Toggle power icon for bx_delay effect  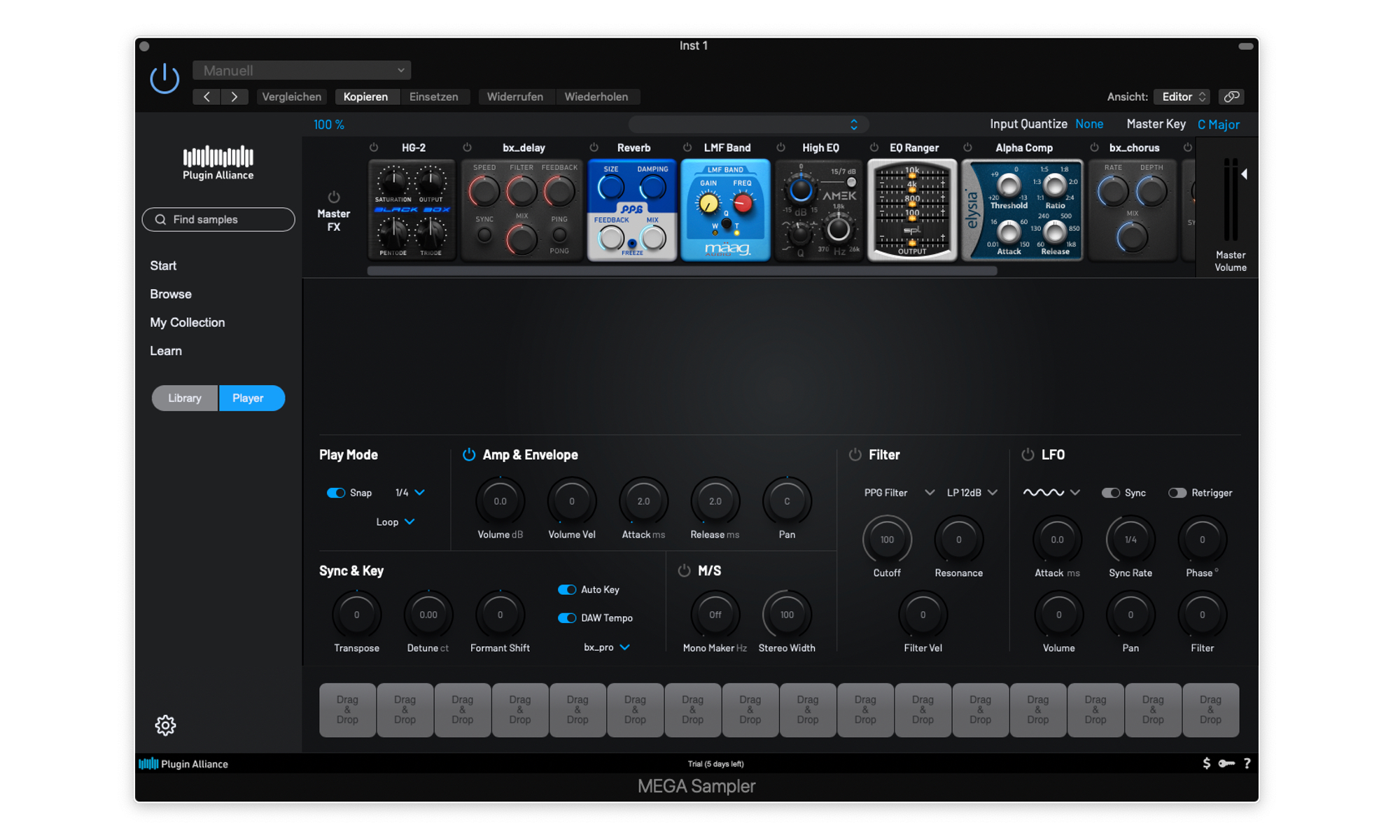(467, 148)
